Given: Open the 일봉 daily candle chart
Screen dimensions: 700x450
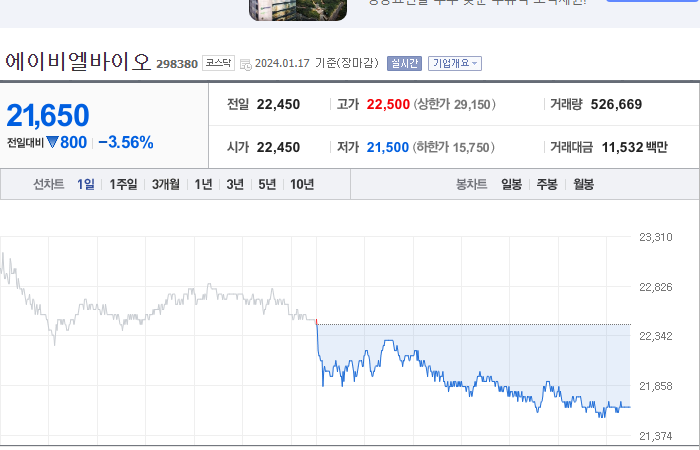Looking at the screenshot, I should pyautogui.click(x=511, y=184).
